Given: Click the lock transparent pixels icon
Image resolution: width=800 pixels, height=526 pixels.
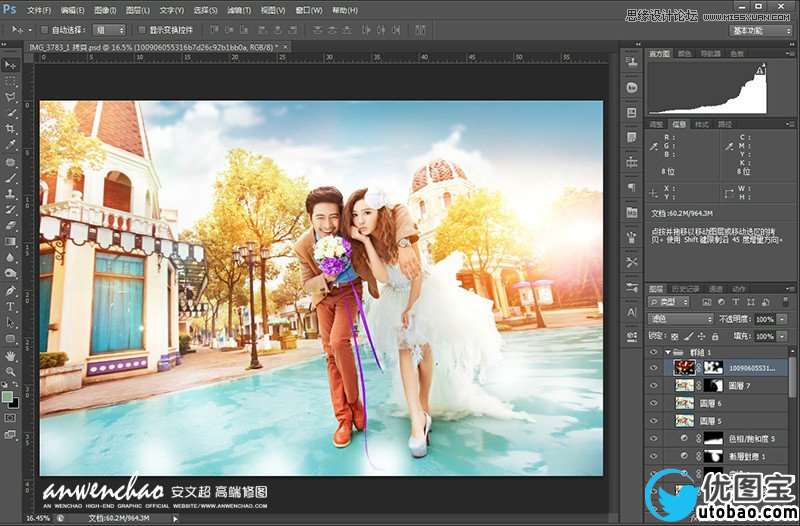Looking at the screenshot, I should pyautogui.click(x=674, y=336).
